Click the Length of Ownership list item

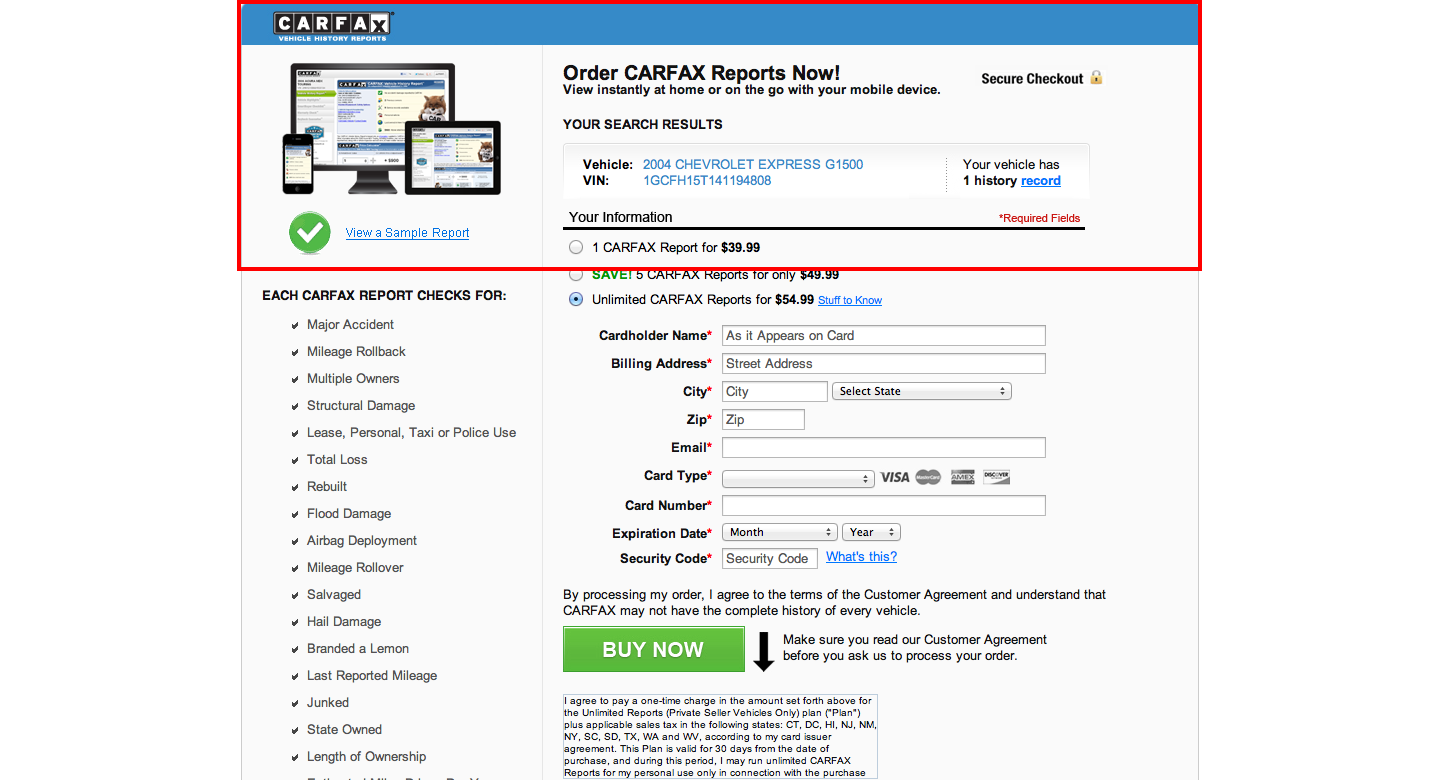click(x=366, y=757)
